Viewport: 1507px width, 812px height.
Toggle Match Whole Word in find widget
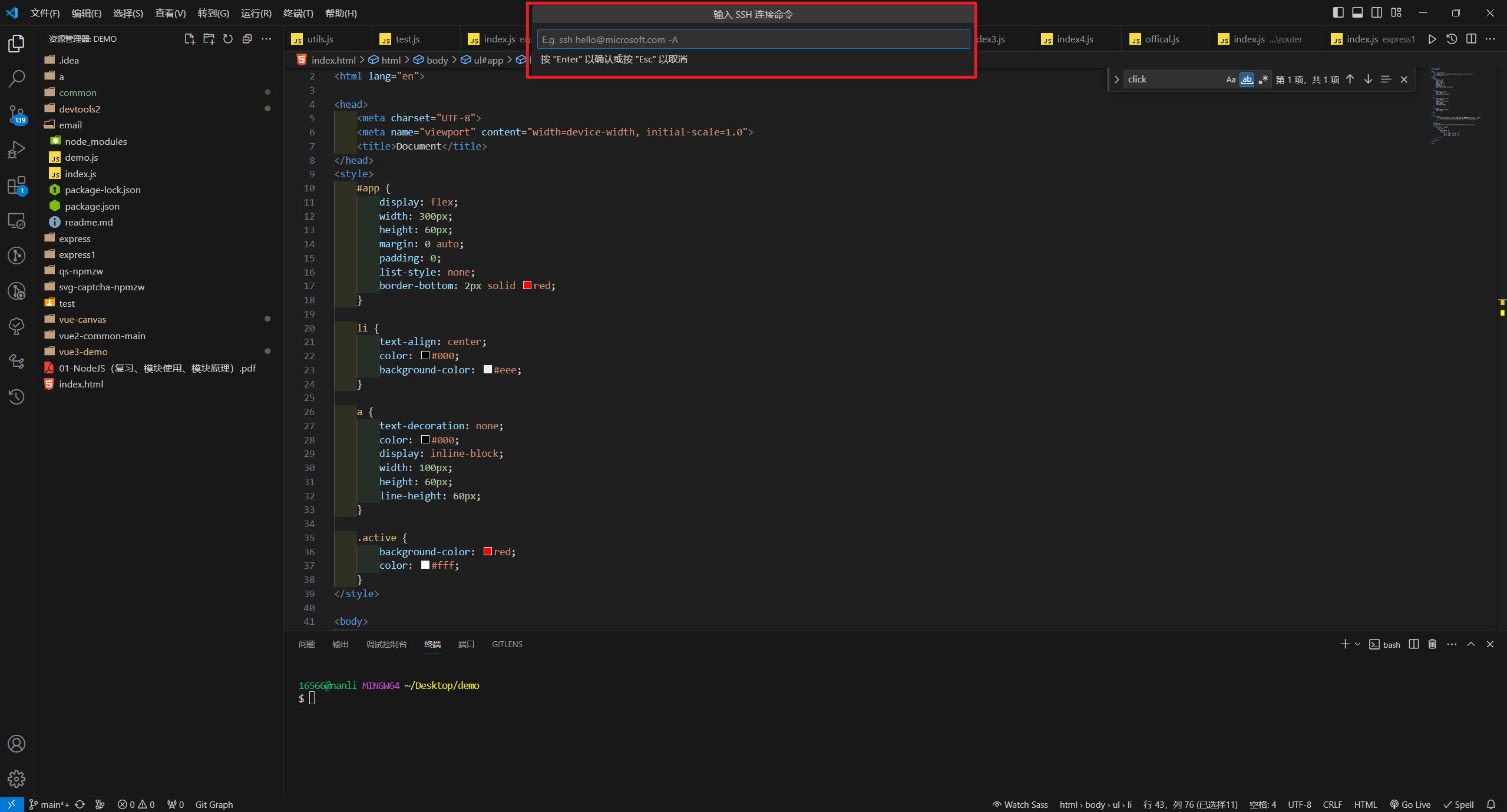click(x=1247, y=79)
